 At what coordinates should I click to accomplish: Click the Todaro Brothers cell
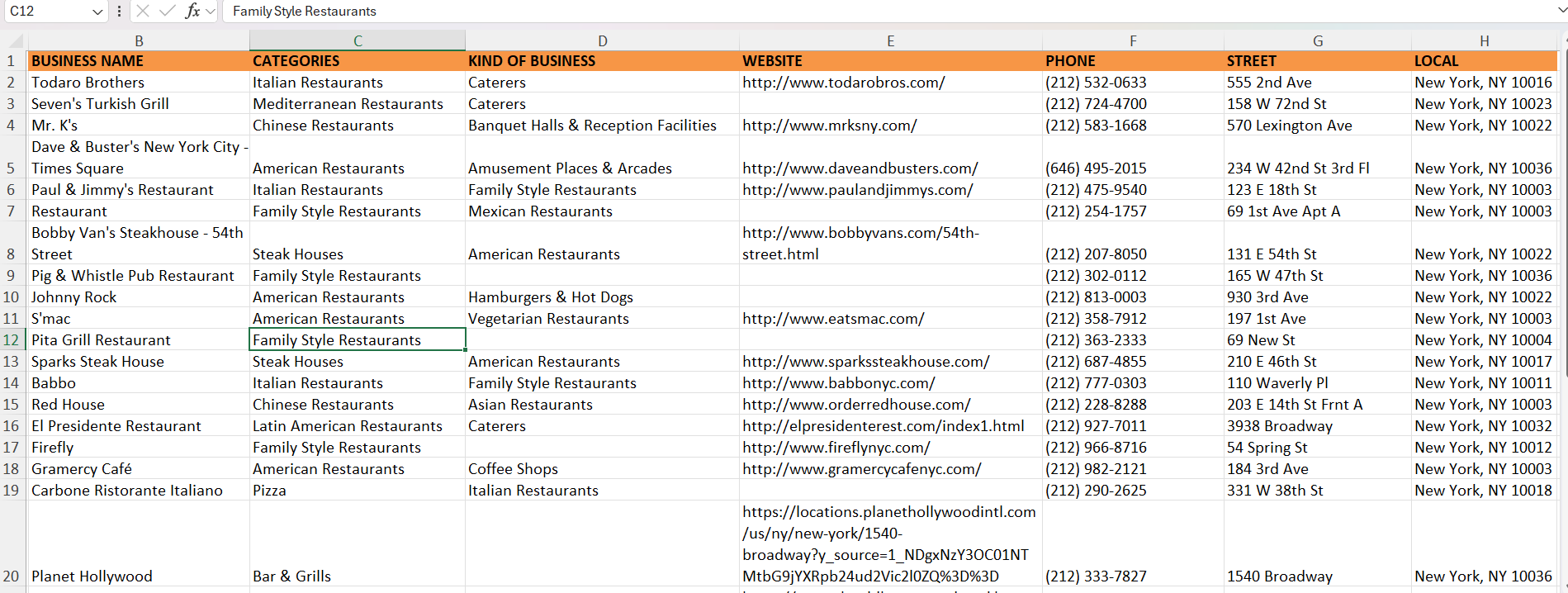(x=139, y=82)
